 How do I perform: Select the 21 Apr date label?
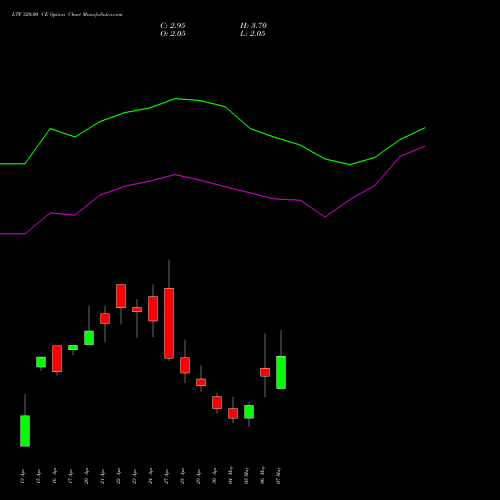pos(103,476)
